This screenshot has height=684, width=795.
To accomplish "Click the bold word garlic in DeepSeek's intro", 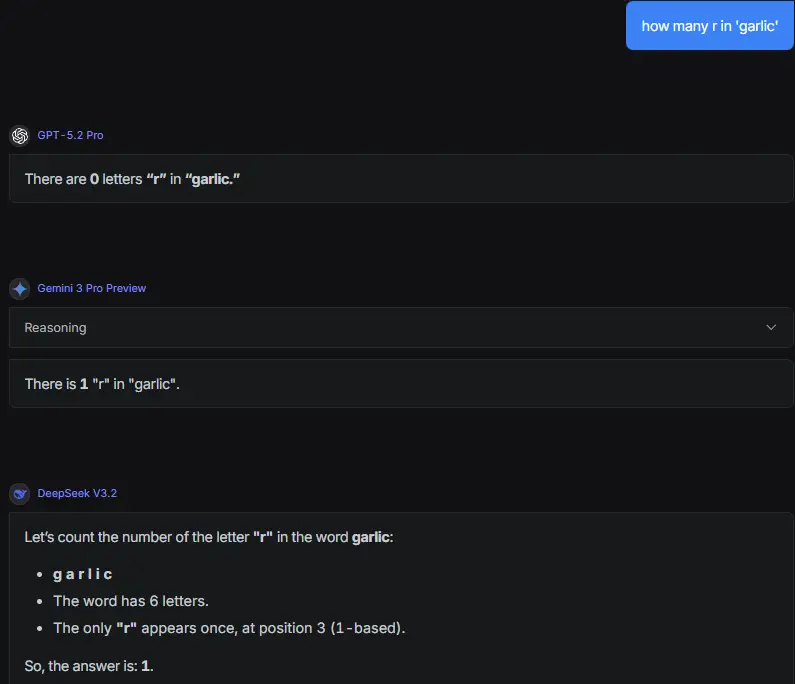I will click(372, 537).
